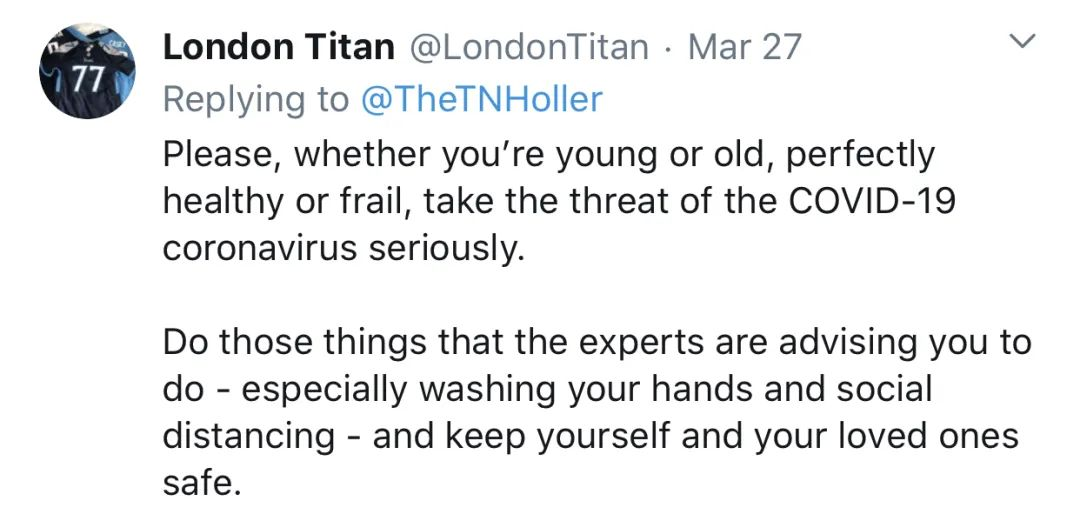Open the Mar 27 timestamp link
The width and height of the screenshot is (1080, 521).
click(x=744, y=47)
